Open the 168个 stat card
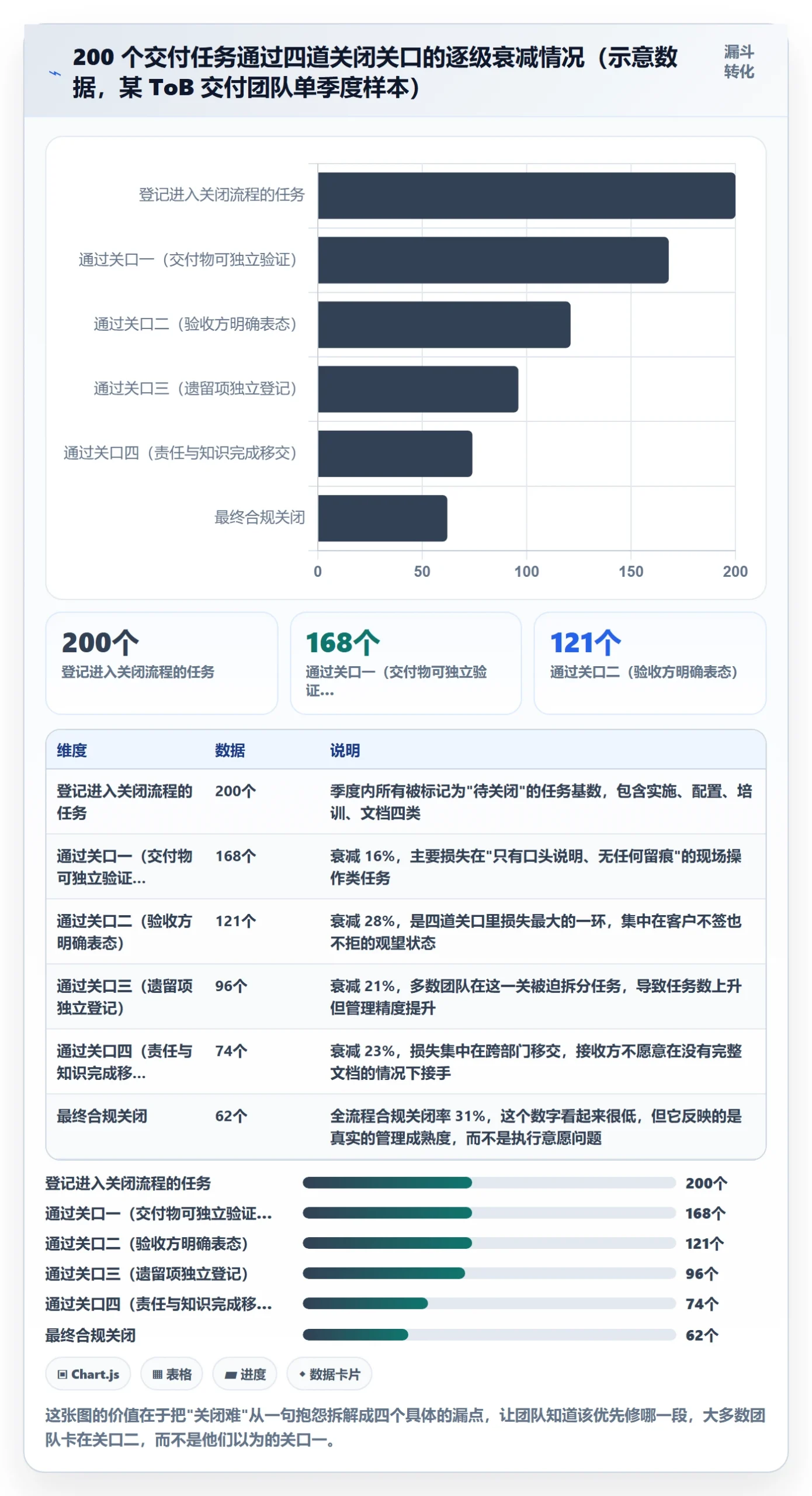The width and height of the screenshot is (812, 1496). (406, 663)
